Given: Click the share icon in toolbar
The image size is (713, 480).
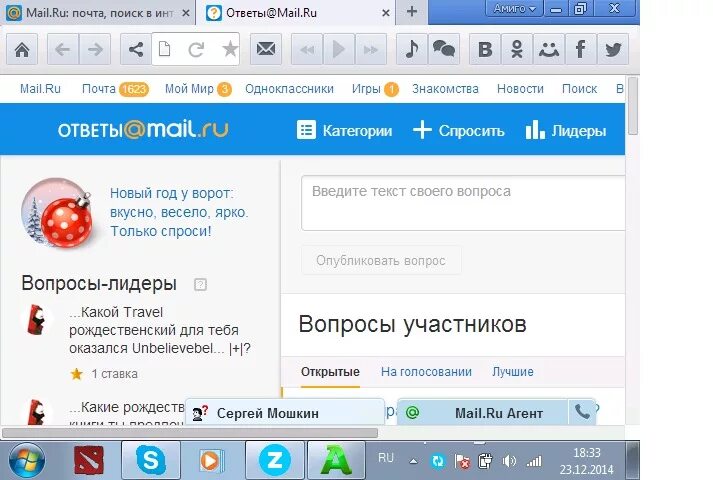Looking at the screenshot, I should tap(136, 49).
